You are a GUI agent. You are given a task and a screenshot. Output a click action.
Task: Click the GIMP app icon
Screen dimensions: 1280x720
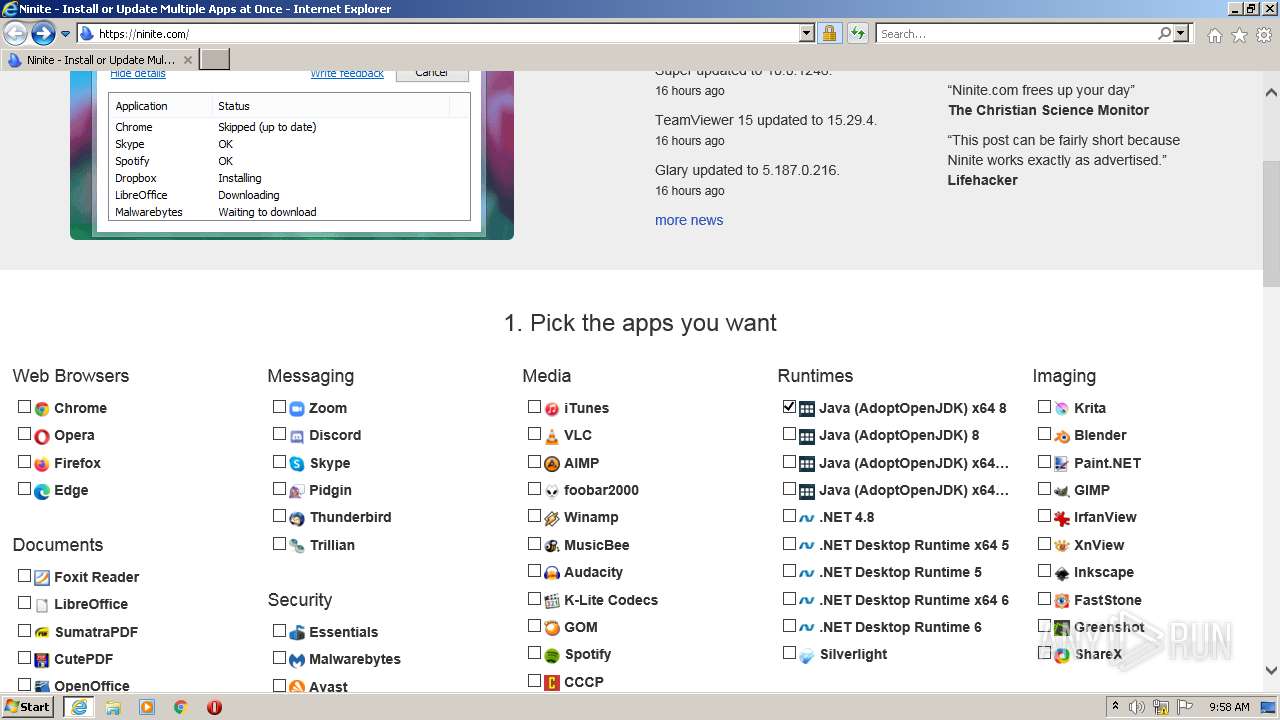point(1062,491)
